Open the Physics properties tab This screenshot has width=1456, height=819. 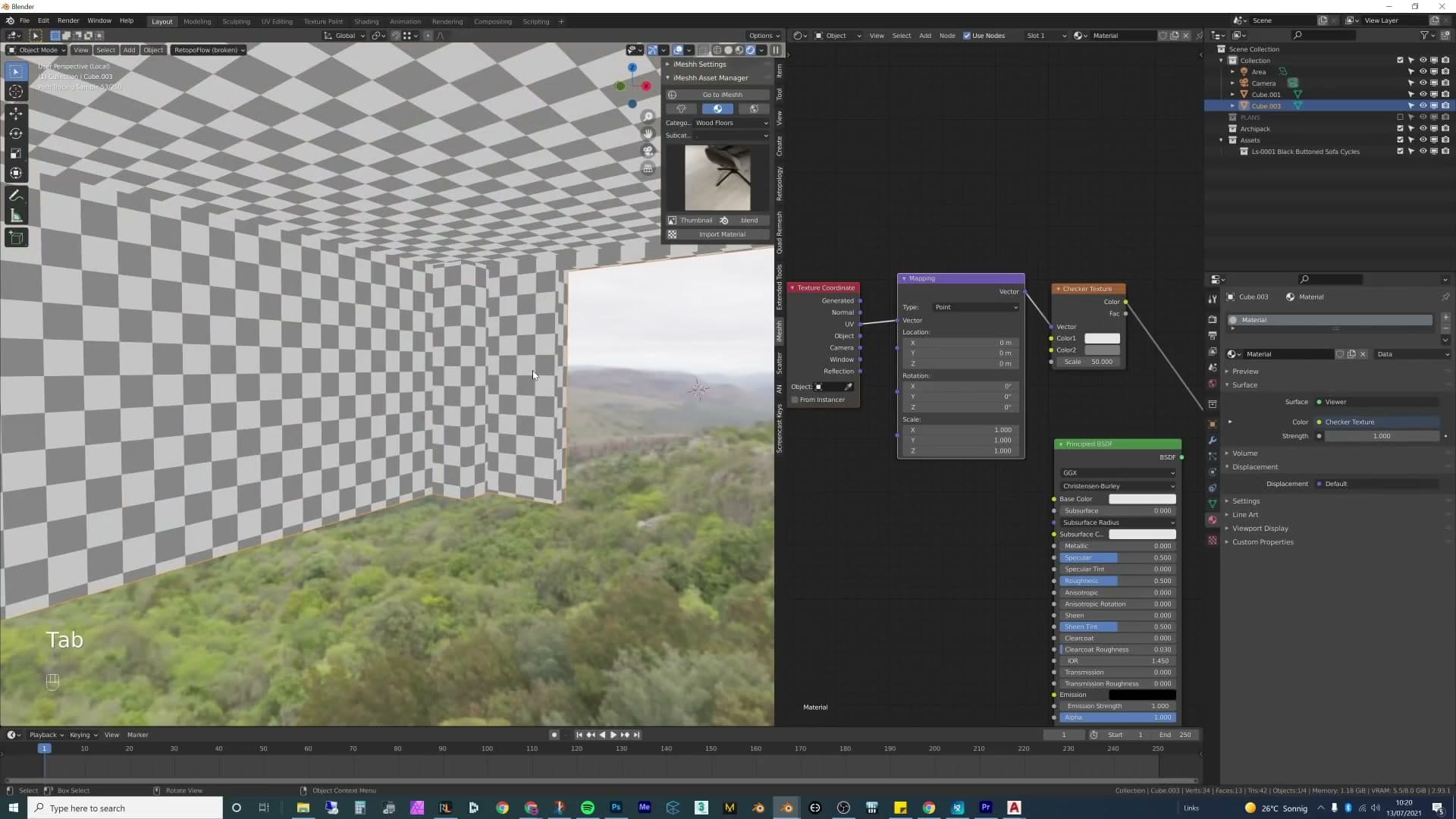coord(1212,472)
